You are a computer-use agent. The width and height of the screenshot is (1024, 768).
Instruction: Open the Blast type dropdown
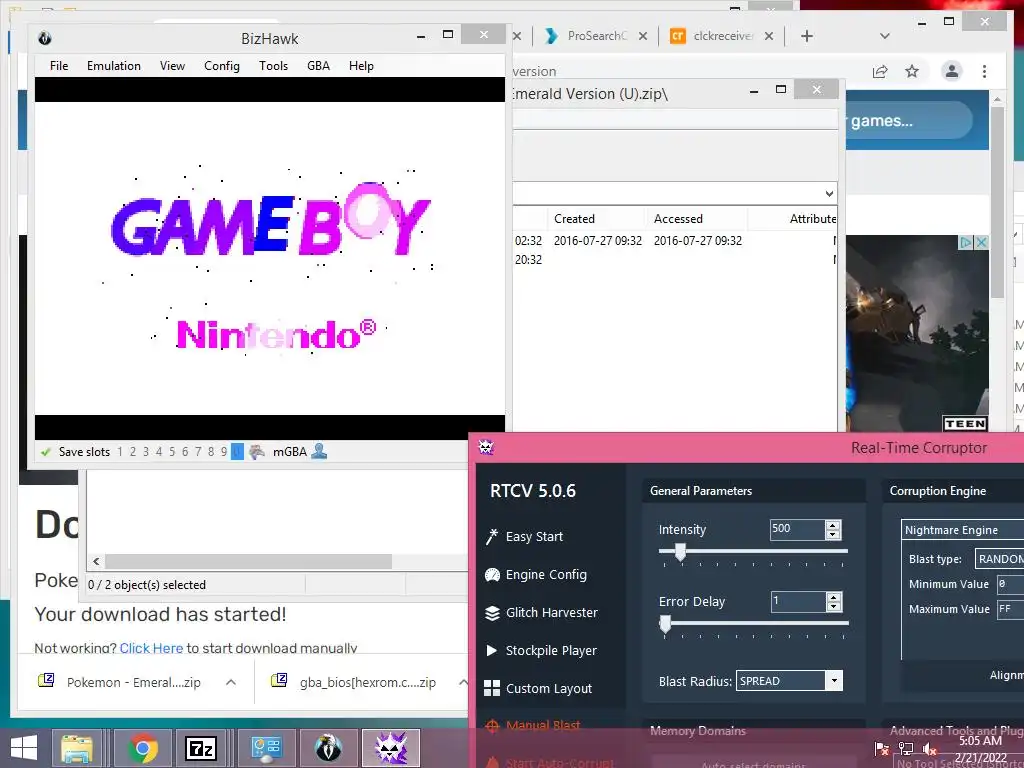pyautogui.click(x=999, y=559)
